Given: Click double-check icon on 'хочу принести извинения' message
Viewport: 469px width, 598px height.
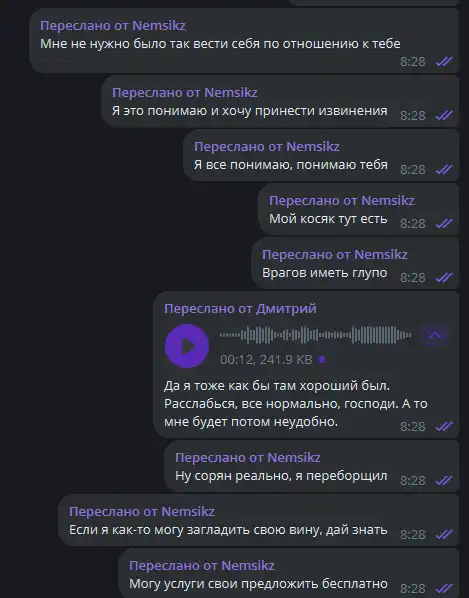Looking at the screenshot, I should [x=444, y=115].
